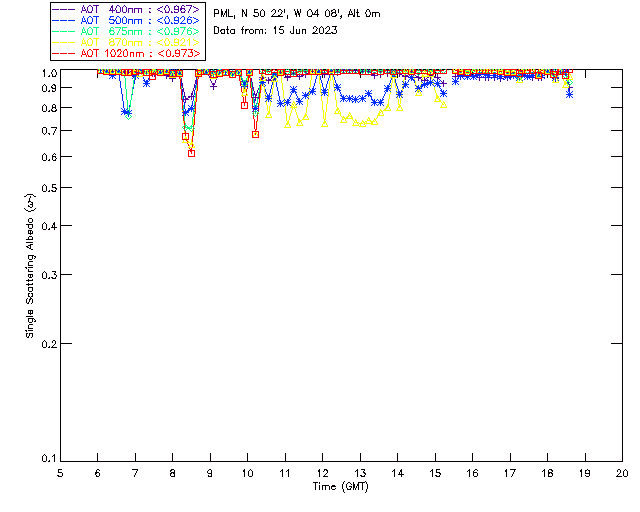Click the red dashed line sample in legend
The height and width of the screenshot is (512, 640).
coord(64,53)
